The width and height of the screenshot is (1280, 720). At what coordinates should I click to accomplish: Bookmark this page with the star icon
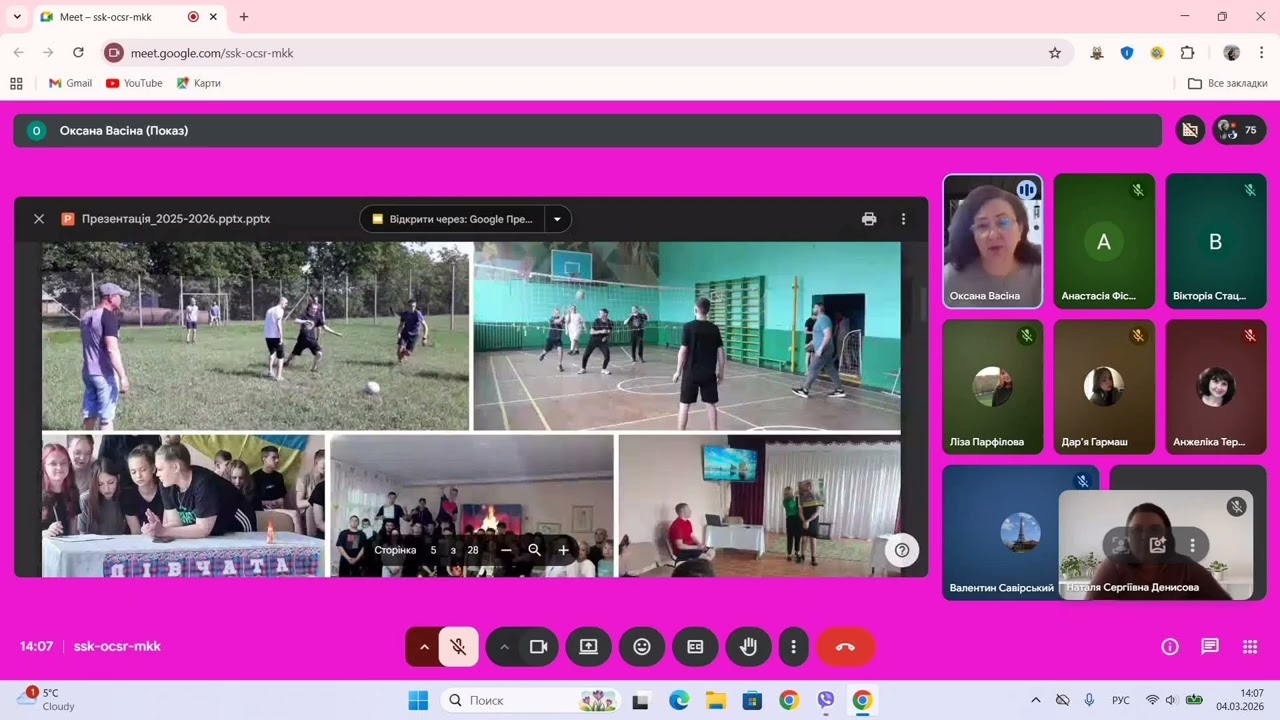1055,53
